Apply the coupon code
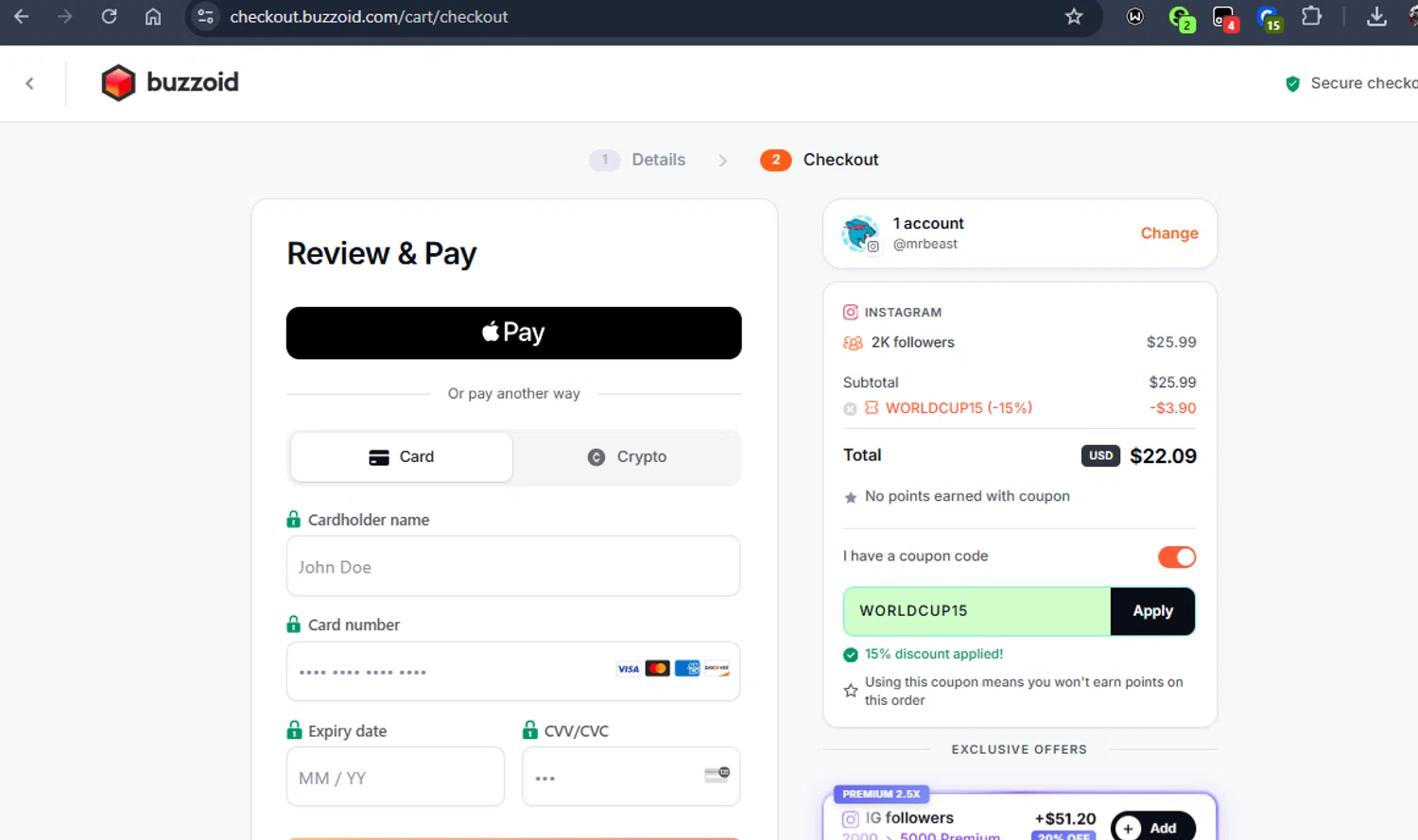 pyautogui.click(x=1152, y=611)
